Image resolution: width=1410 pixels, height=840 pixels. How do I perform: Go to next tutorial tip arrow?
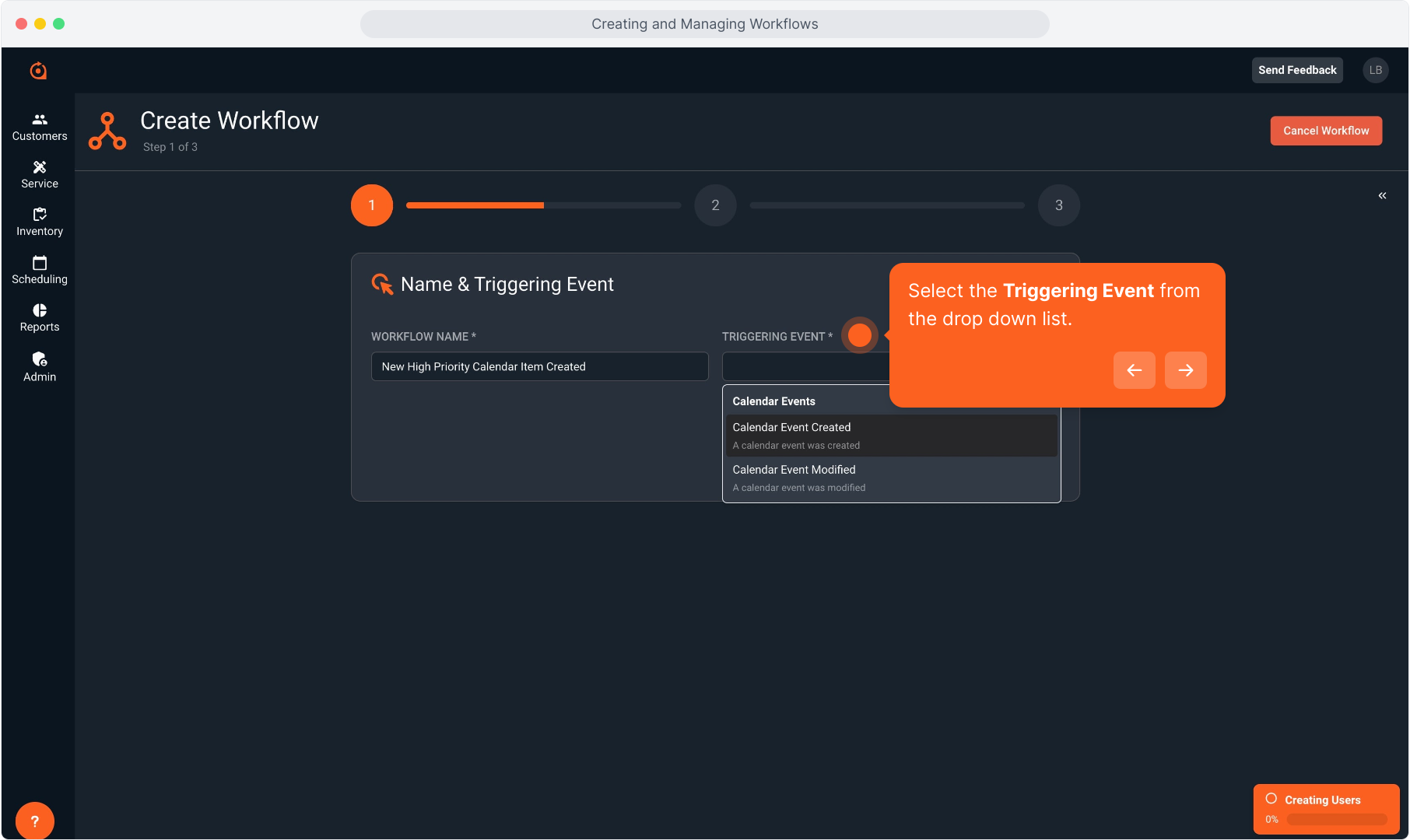click(x=1185, y=370)
